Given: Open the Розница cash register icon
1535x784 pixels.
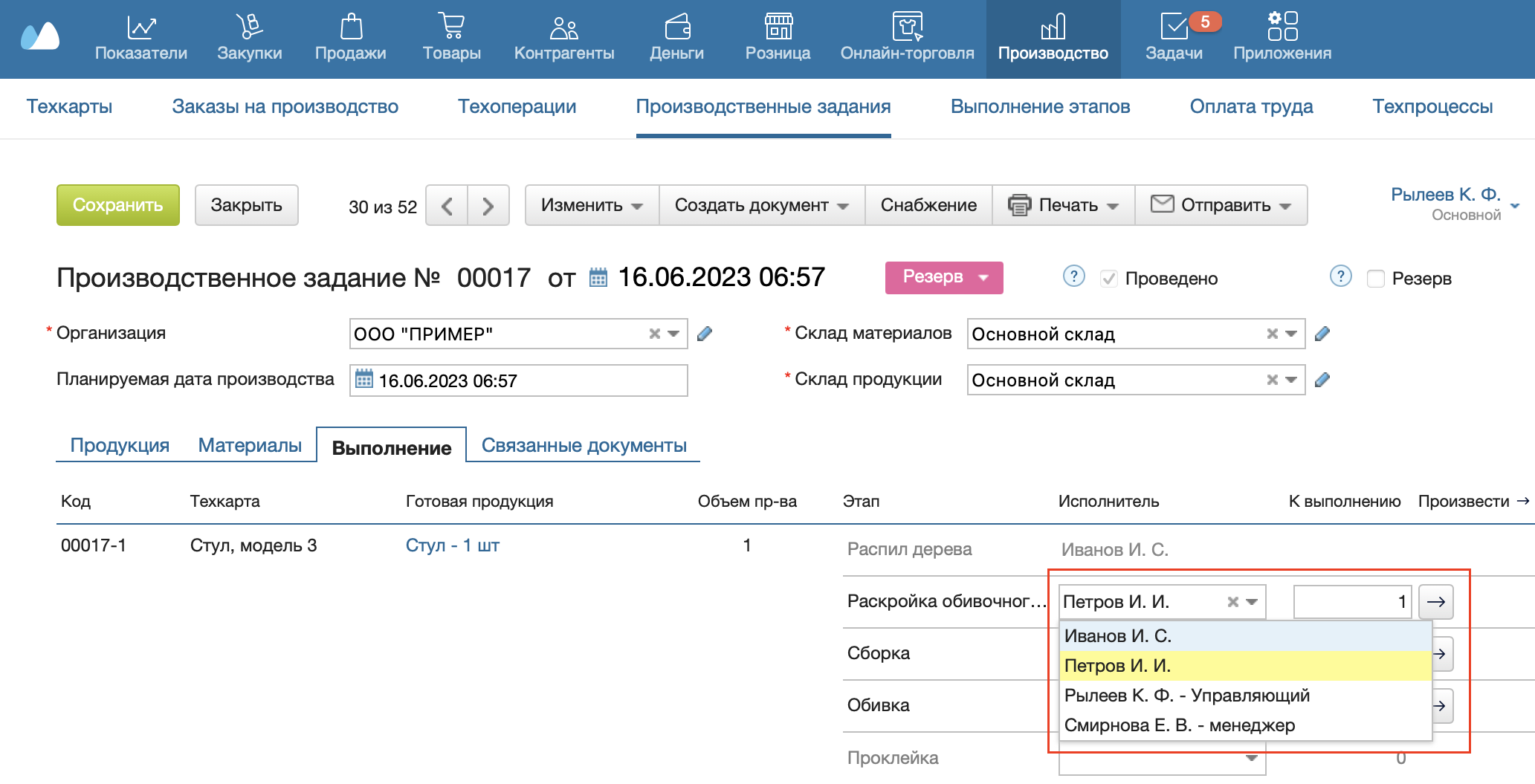Looking at the screenshot, I should 778,27.
